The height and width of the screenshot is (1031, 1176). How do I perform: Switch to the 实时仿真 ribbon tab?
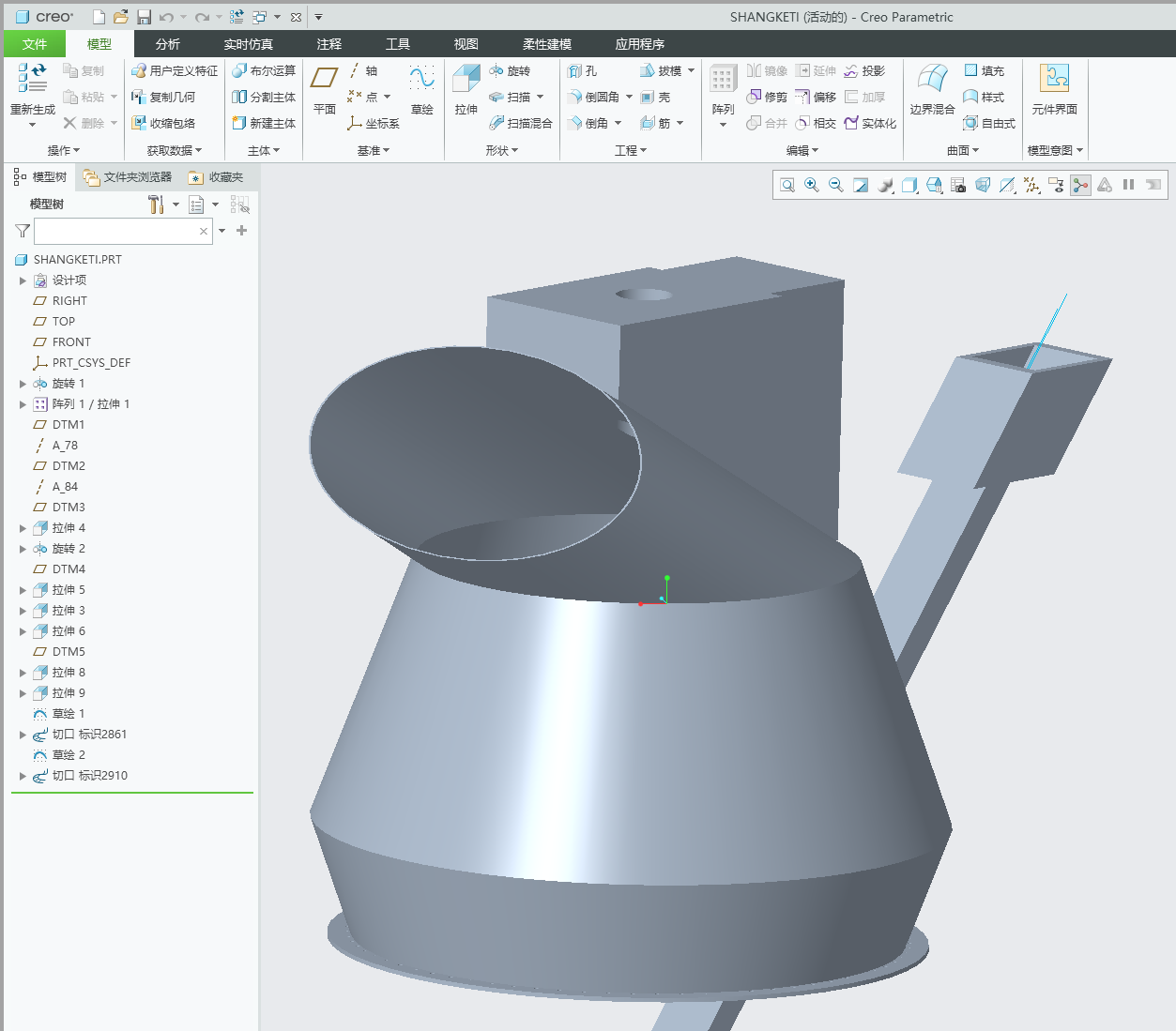pos(249,44)
